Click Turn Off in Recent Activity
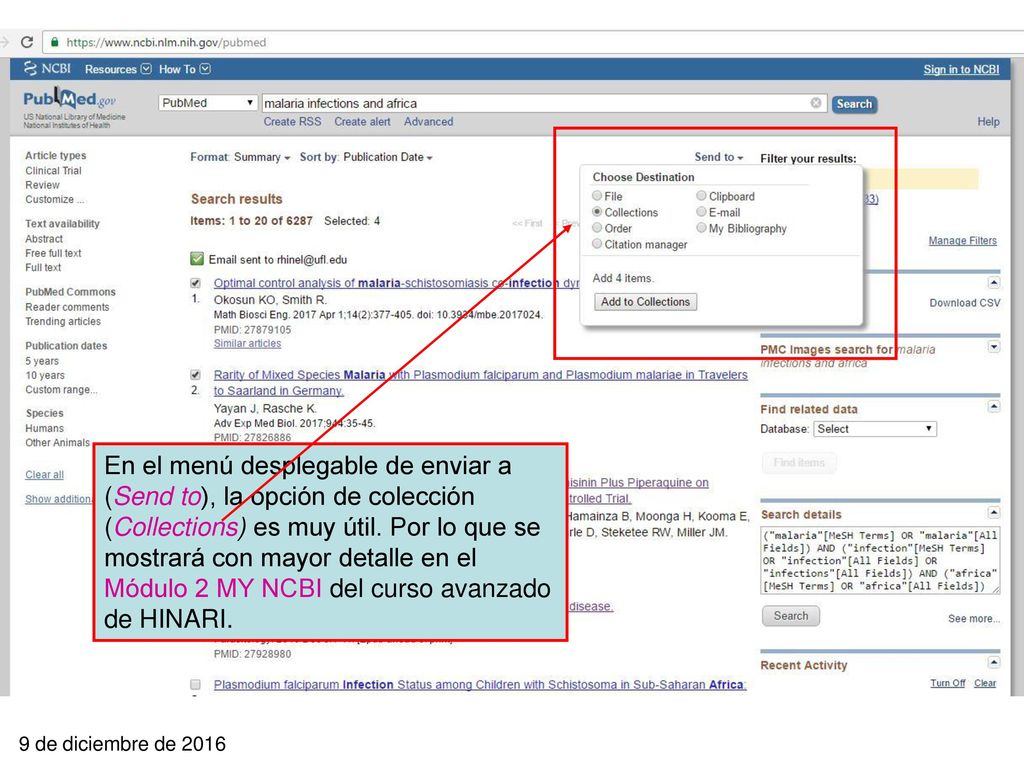The height and width of the screenshot is (768, 1024). [x=948, y=683]
